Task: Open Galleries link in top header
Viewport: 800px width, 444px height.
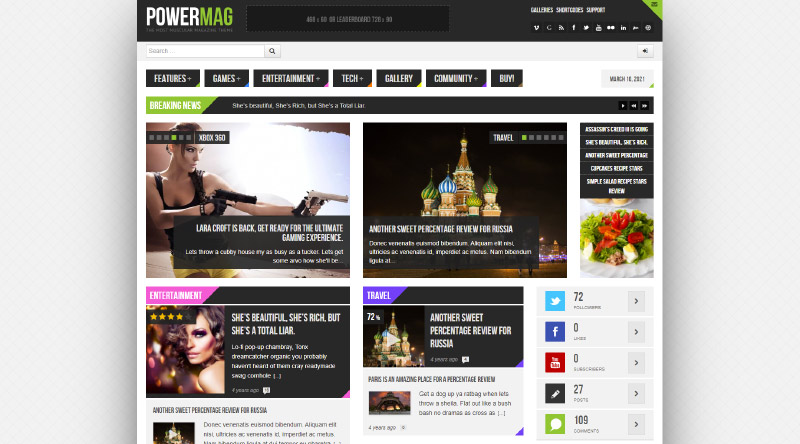Action: (x=541, y=10)
